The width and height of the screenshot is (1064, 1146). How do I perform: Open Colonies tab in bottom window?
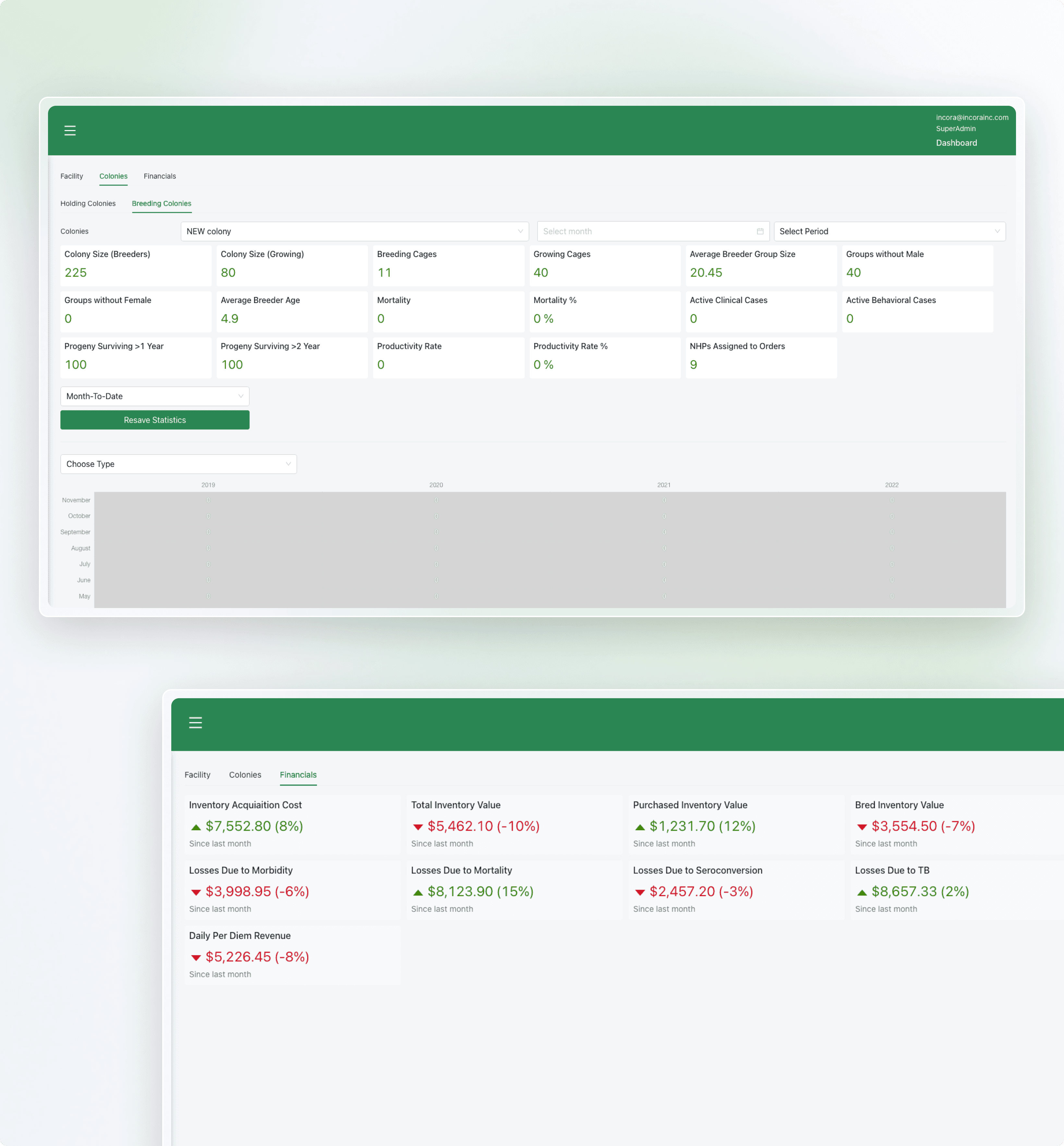(245, 774)
